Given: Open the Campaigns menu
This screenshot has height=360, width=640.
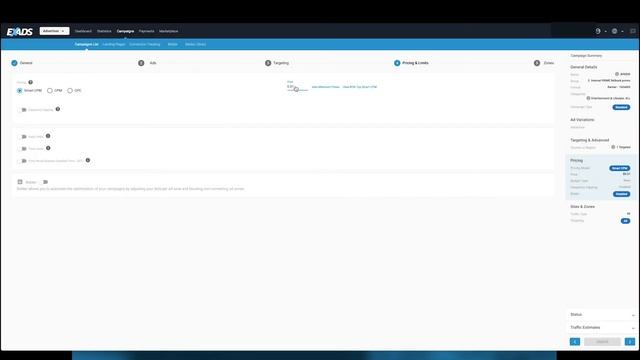Looking at the screenshot, I should pyautogui.click(x=125, y=31).
